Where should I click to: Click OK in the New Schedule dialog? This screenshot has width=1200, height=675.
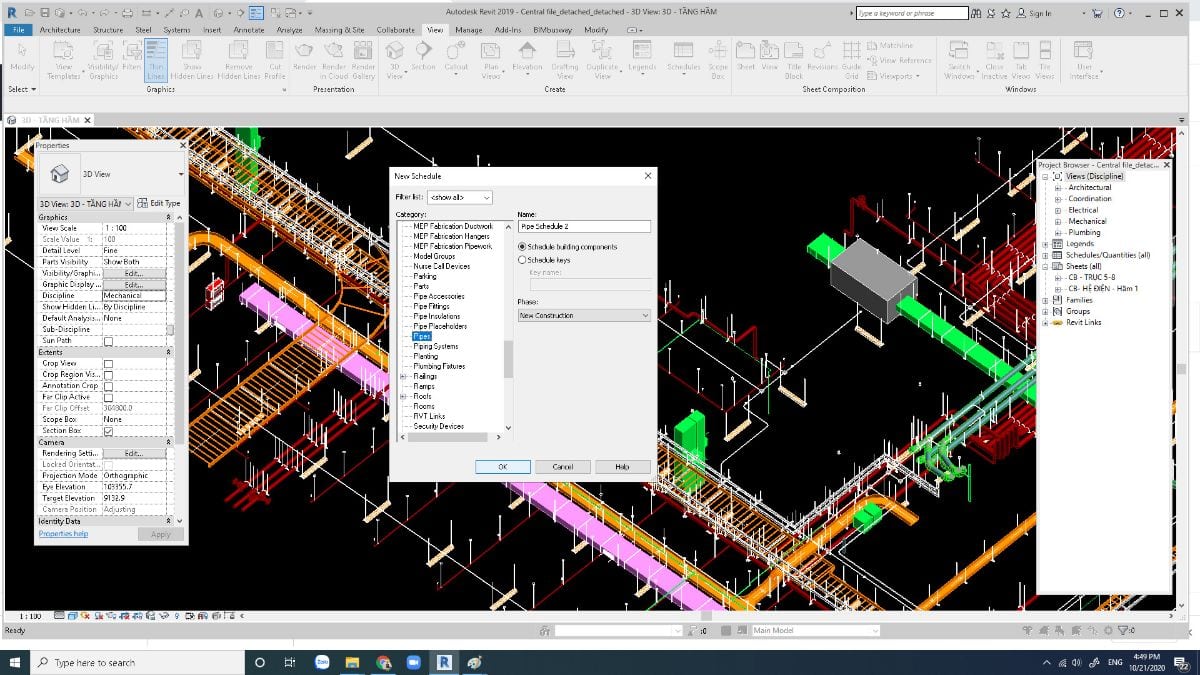503,466
